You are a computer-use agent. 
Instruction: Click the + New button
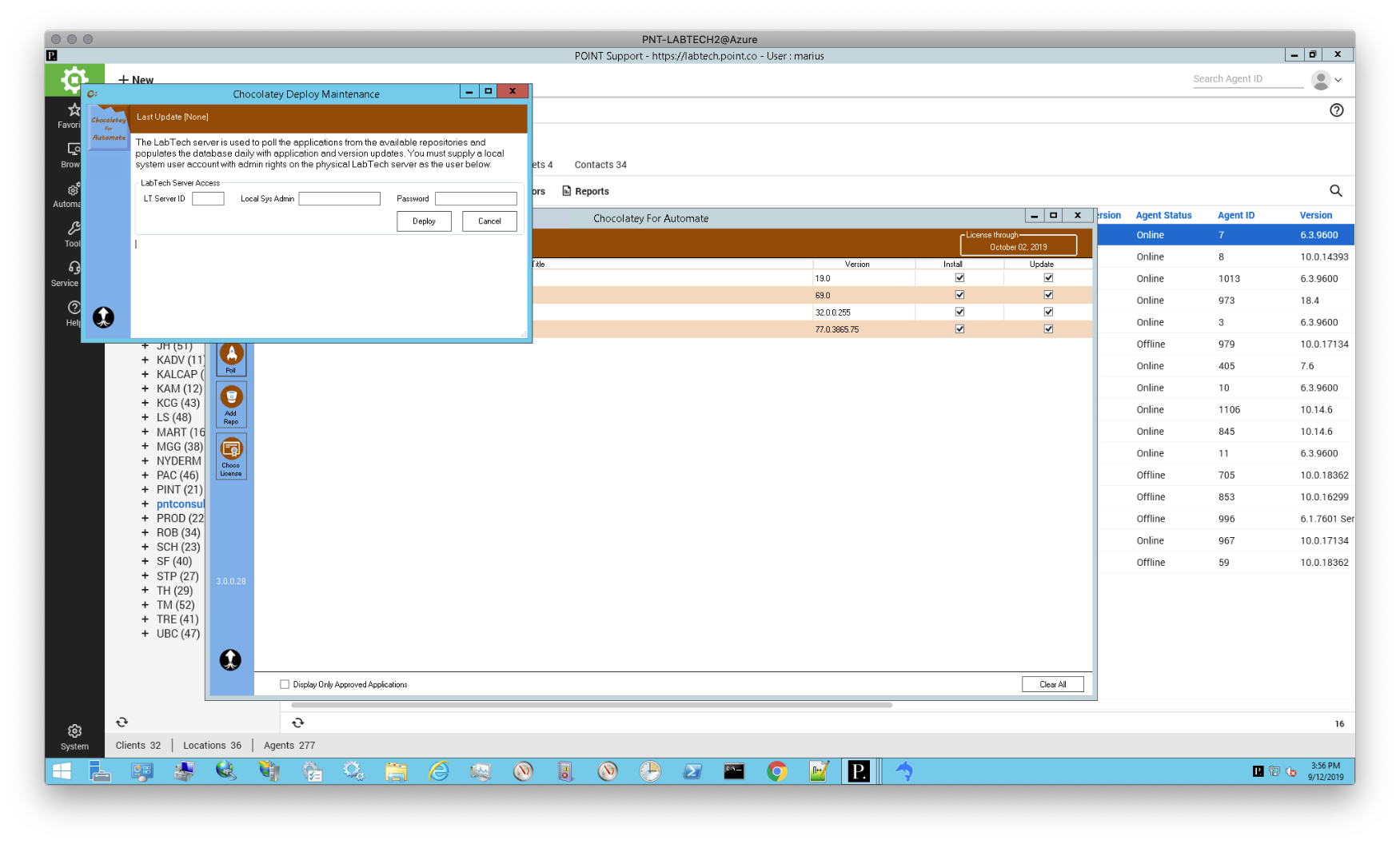tap(136, 80)
